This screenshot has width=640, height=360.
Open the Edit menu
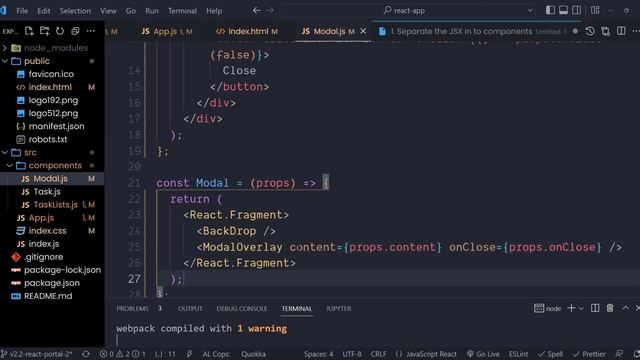coord(44,11)
